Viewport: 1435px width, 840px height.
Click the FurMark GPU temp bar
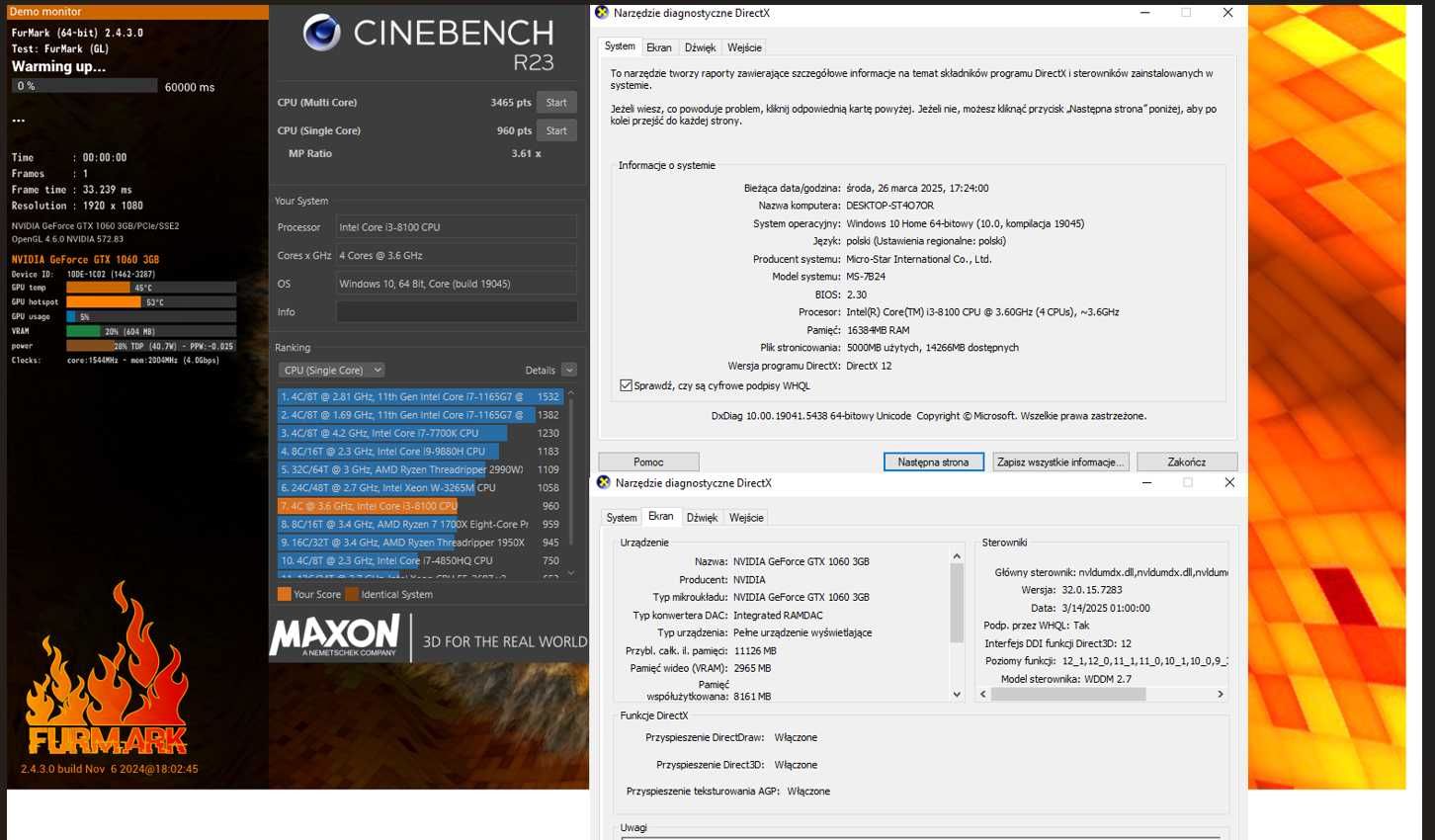(151, 288)
